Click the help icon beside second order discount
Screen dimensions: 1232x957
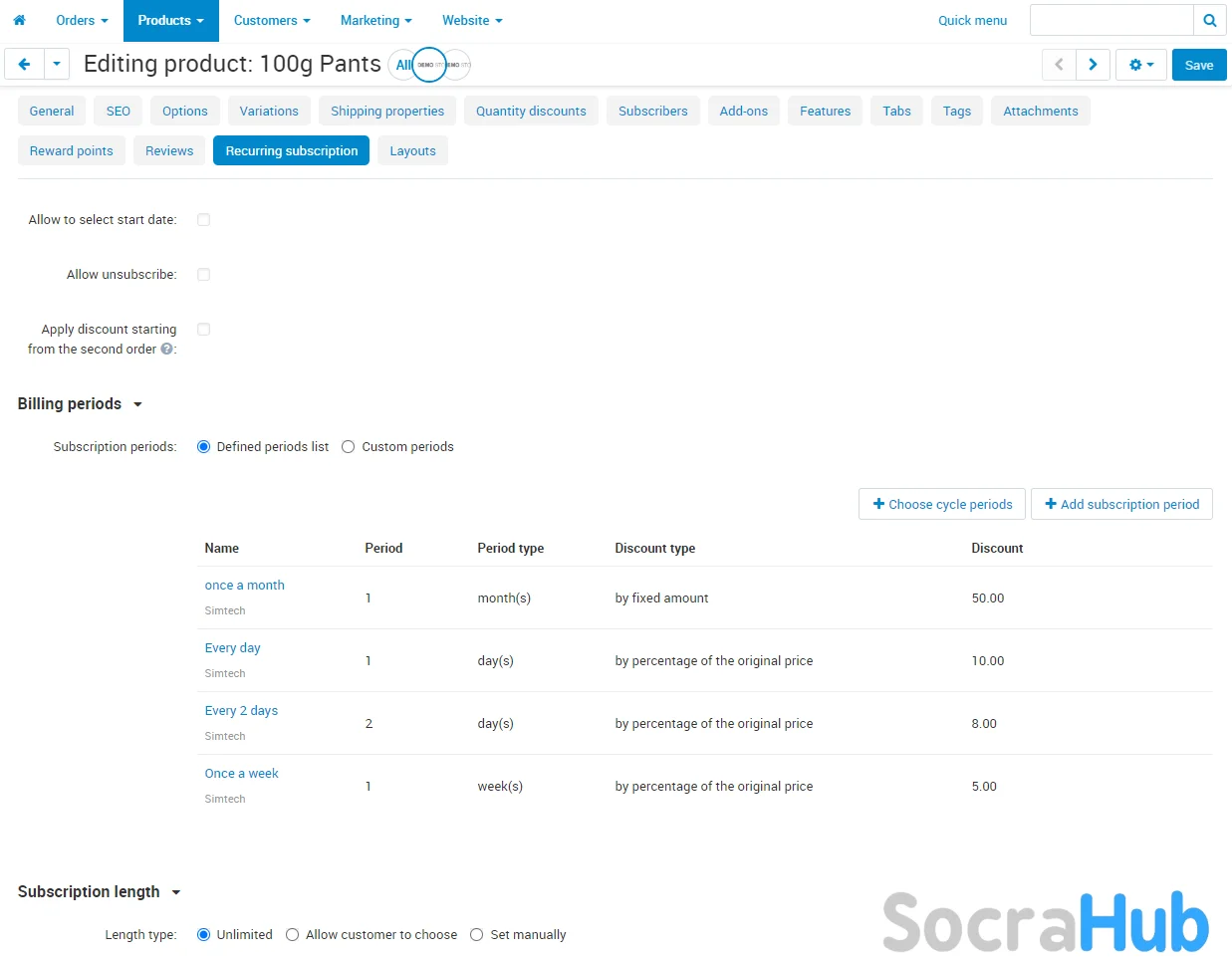pyautogui.click(x=166, y=350)
